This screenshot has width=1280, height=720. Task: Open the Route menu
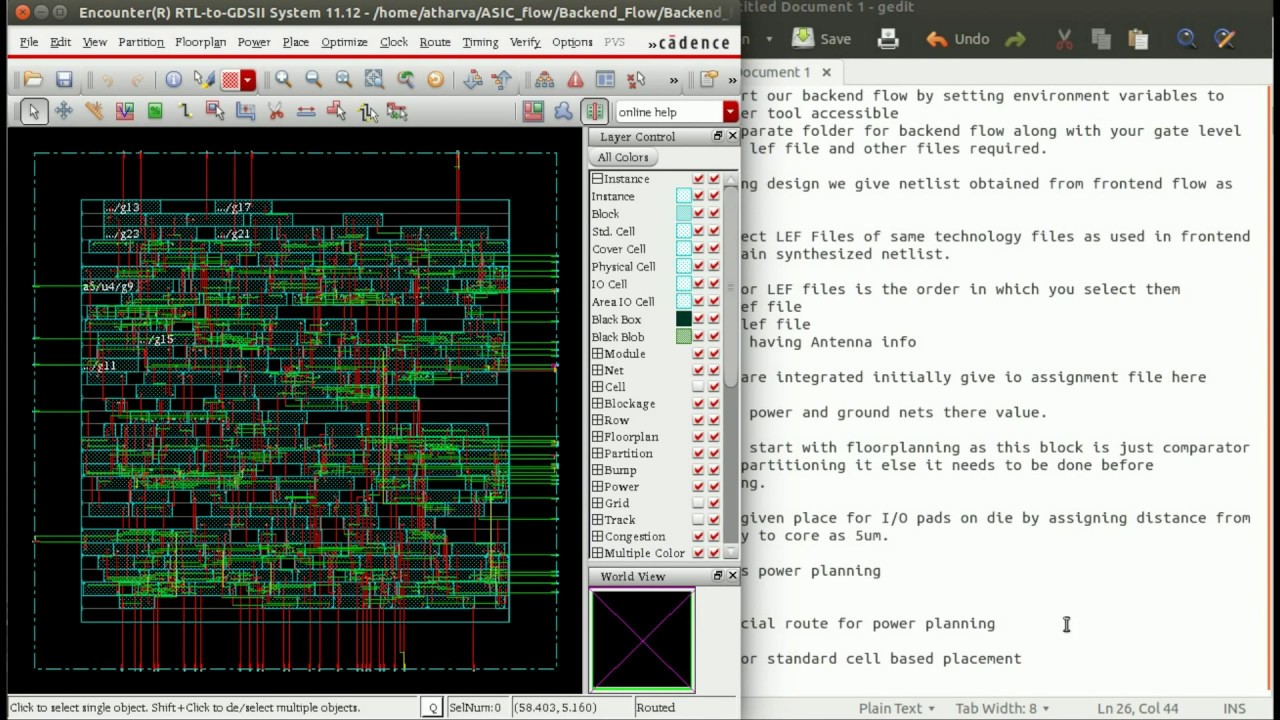pyautogui.click(x=435, y=42)
